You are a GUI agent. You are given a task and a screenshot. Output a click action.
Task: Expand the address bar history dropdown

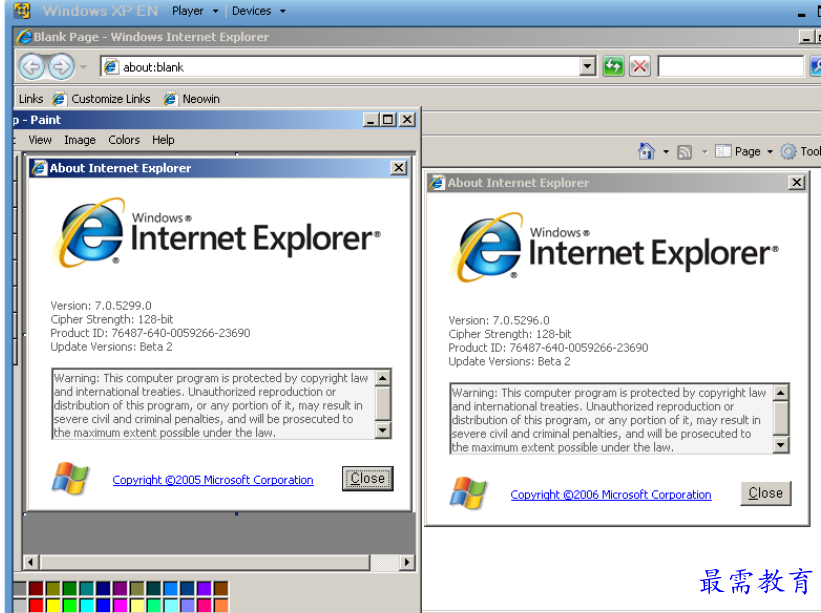[x=587, y=66]
